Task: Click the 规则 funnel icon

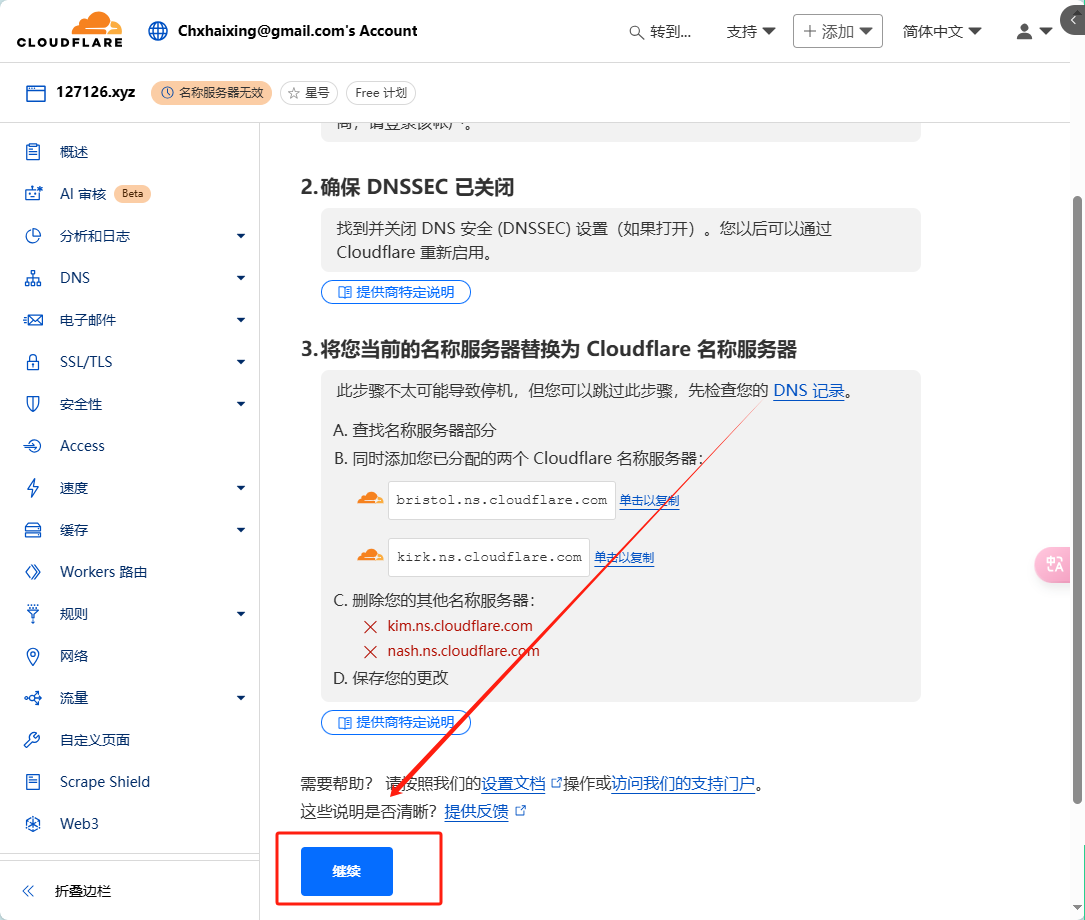Action: click(x=33, y=614)
